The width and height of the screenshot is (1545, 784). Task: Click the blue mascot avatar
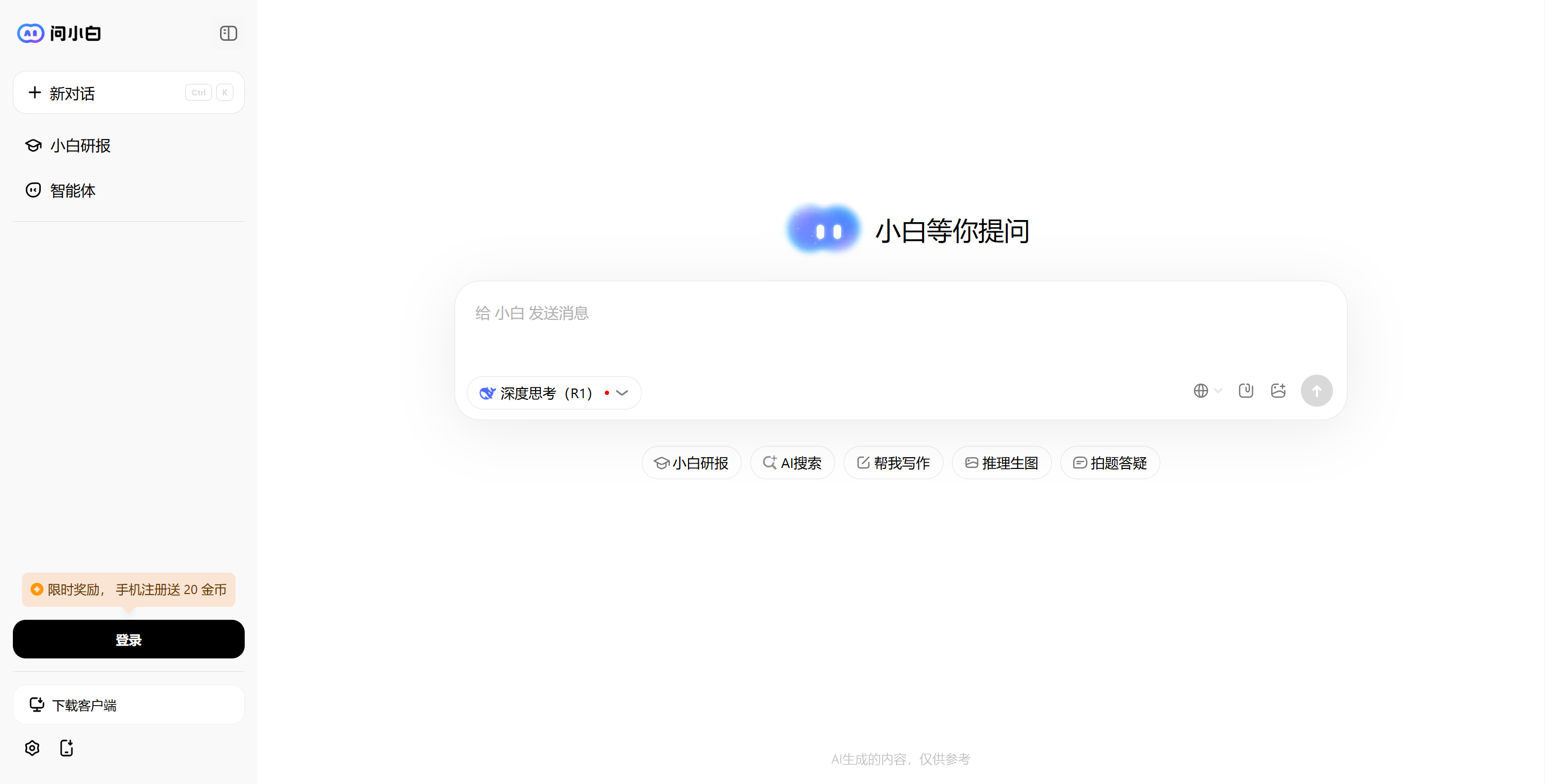point(824,230)
